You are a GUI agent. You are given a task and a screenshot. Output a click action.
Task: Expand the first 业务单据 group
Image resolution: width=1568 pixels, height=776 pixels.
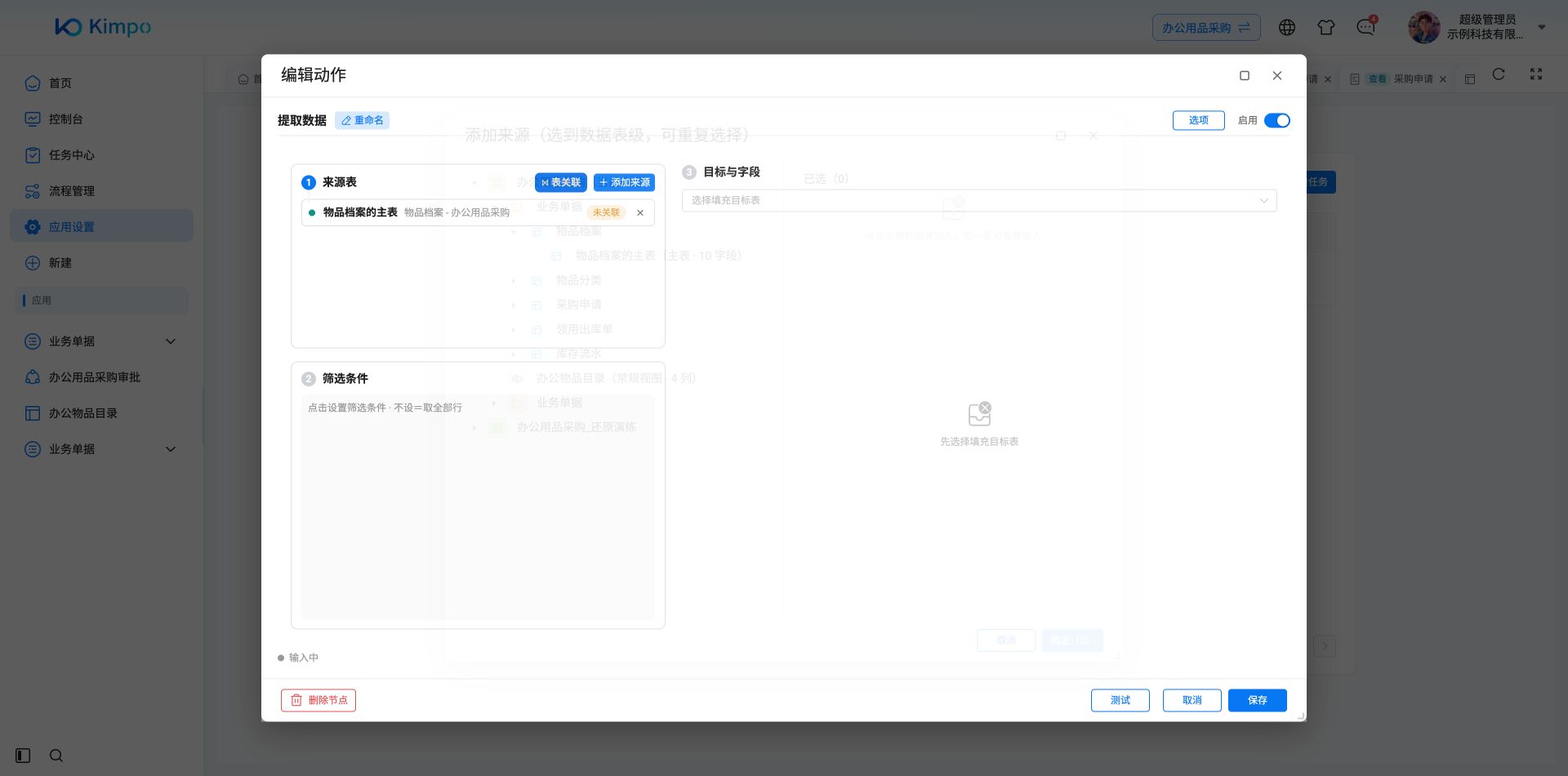pos(101,341)
